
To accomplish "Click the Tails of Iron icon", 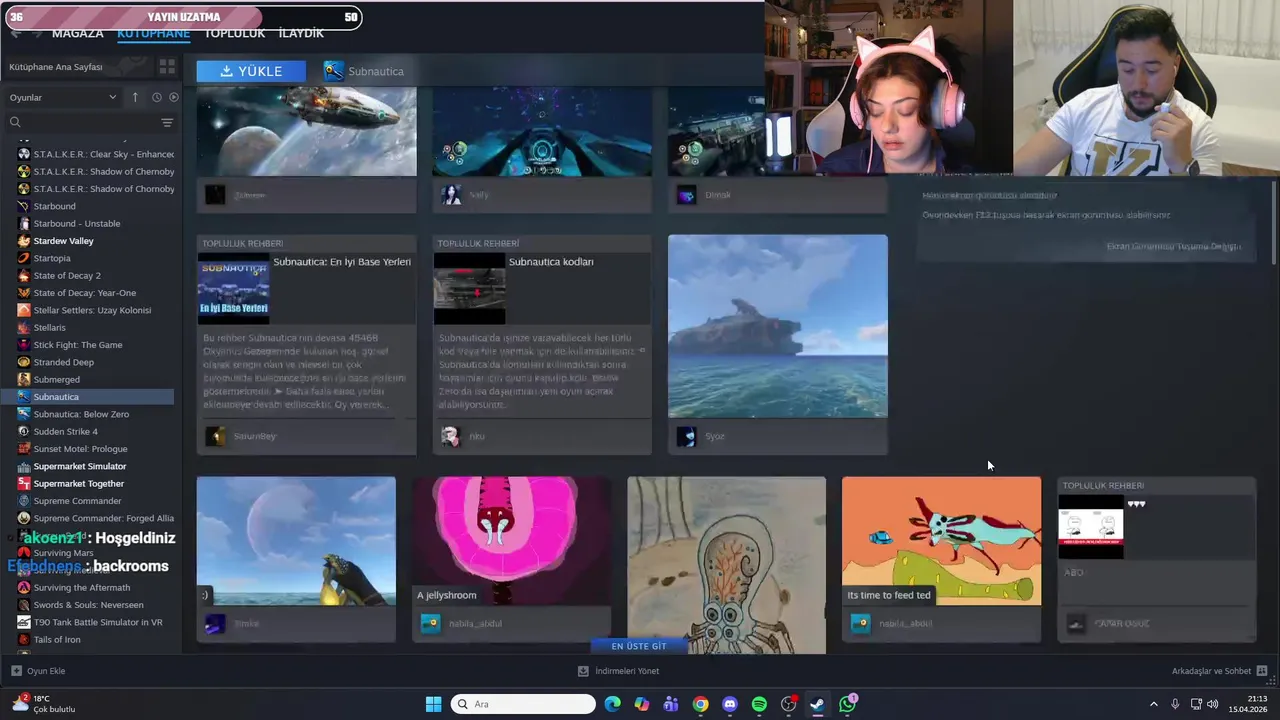I will 24,639.
